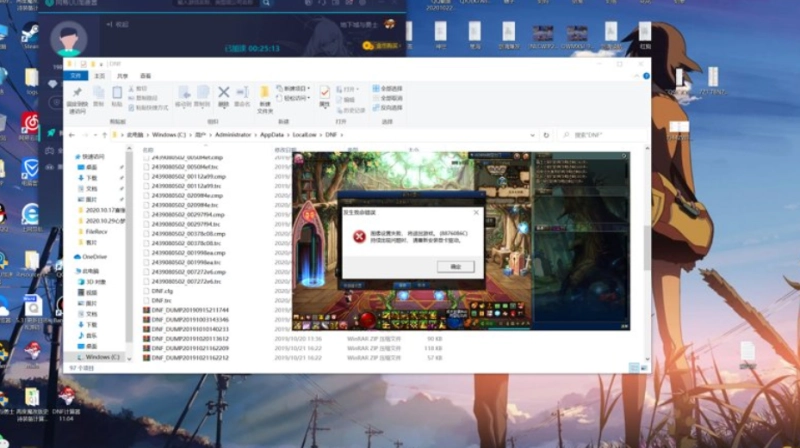Expand the New item (新建项目) dropdown
This screenshot has width=800, height=448.
tap(293, 88)
